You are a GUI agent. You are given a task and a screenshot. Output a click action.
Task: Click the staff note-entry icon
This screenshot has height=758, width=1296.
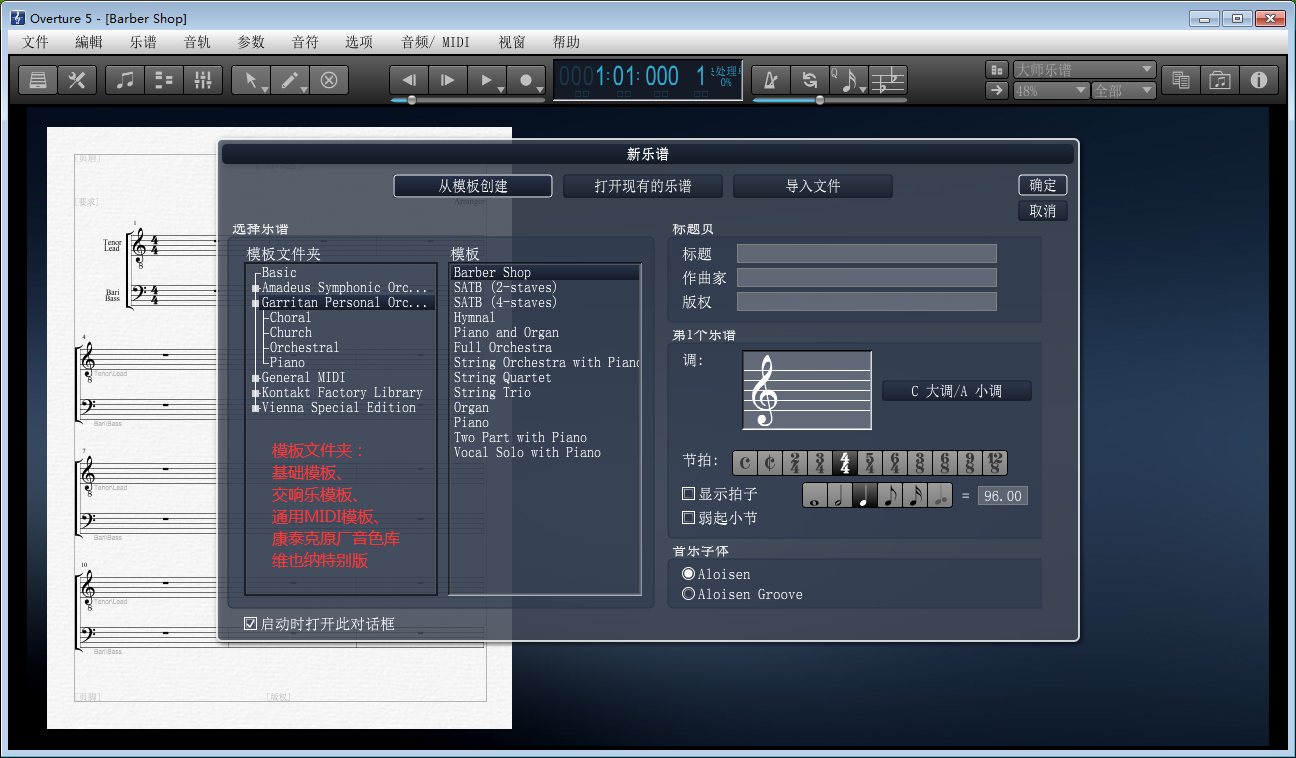[x=888, y=80]
